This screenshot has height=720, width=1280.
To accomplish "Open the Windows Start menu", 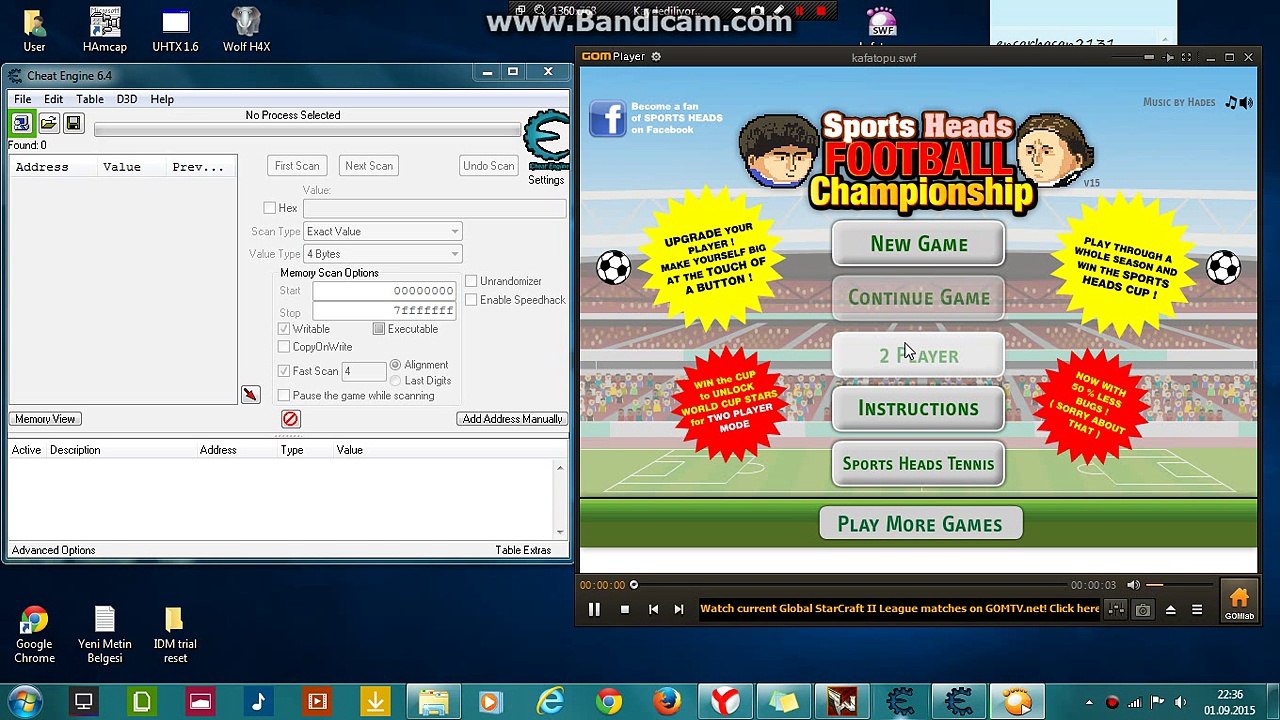I will click(25, 702).
